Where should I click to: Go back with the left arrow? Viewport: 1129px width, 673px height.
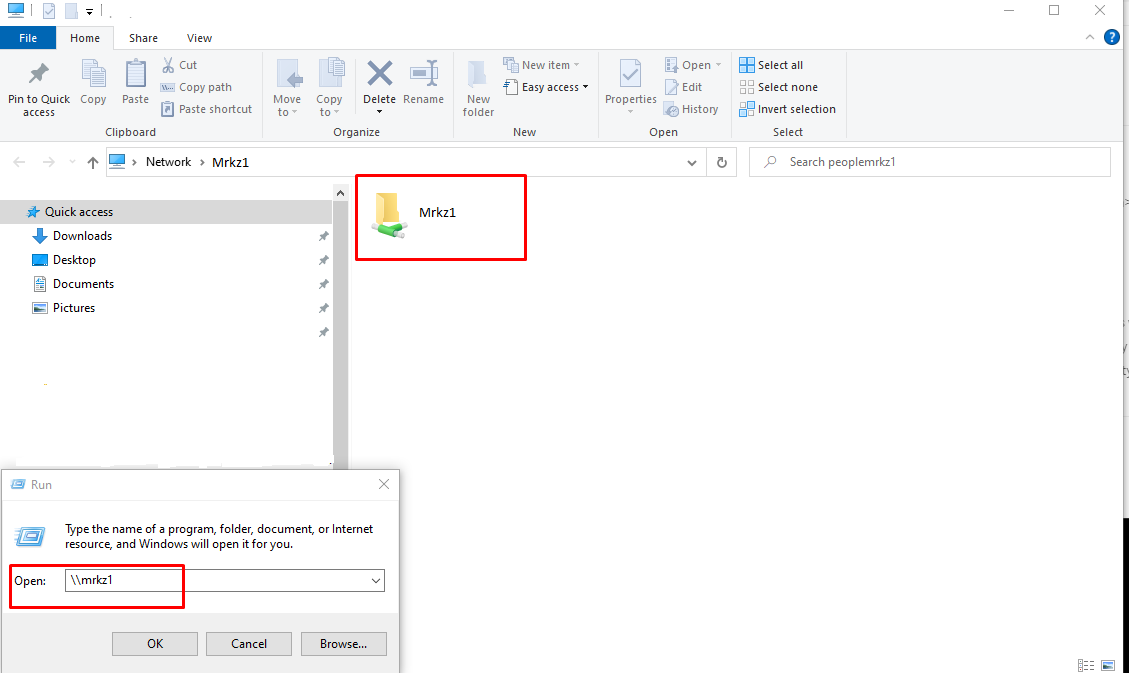click(19, 163)
